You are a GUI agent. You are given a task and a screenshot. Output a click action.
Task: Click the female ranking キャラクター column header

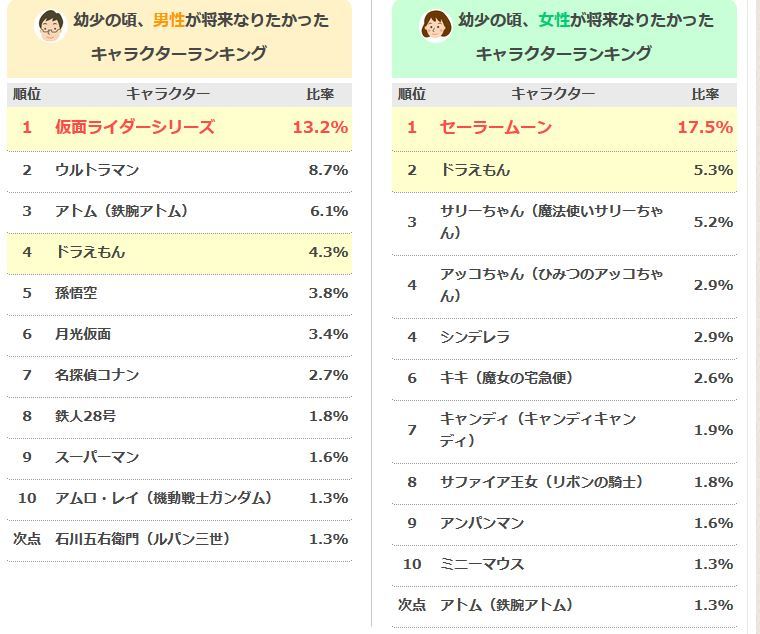[x=553, y=94]
